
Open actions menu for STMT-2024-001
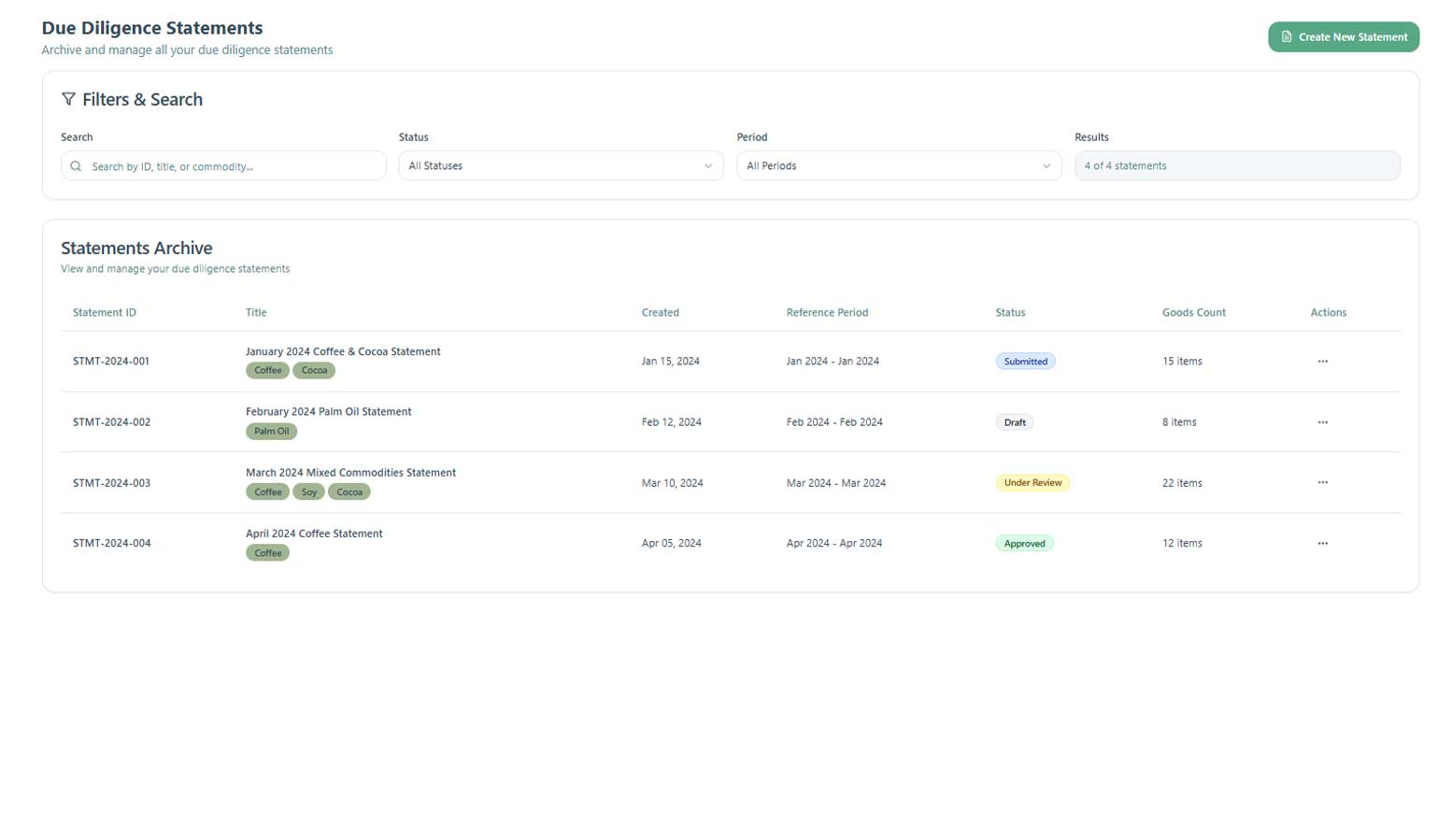1322,362
